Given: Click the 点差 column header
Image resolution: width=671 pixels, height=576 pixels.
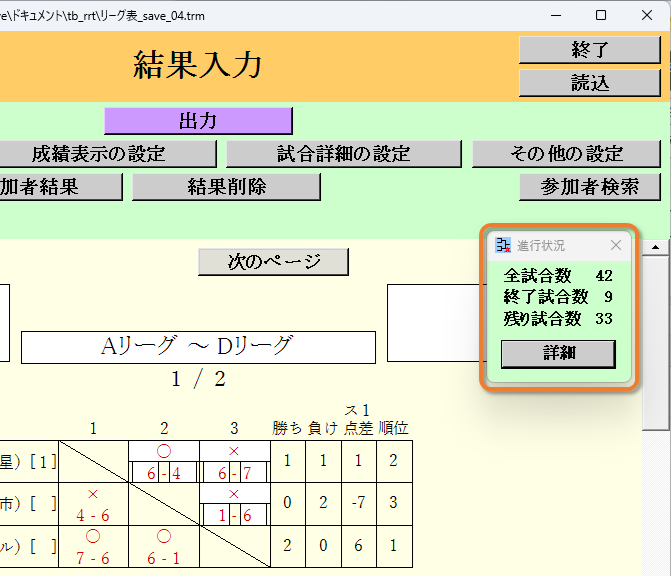Looking at the screenshot, I should pyautogui.click(x=359, y=428).
